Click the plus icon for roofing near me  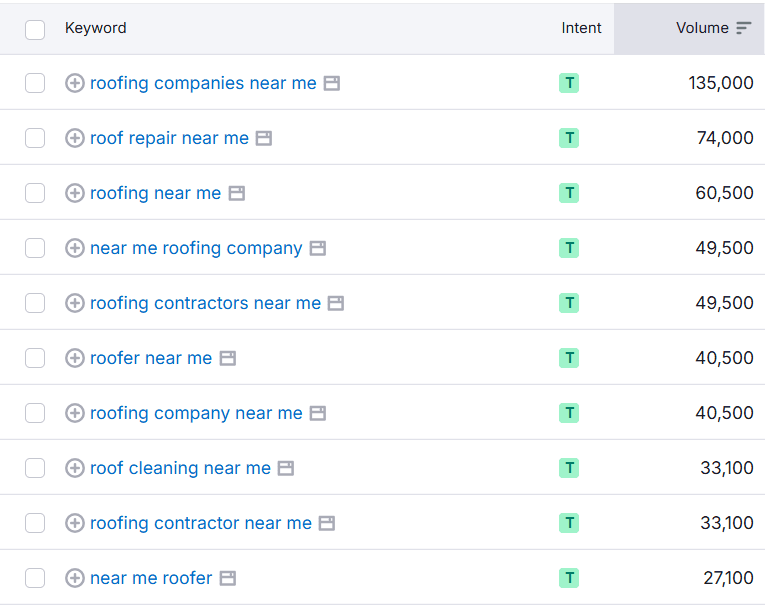click(75, 193)
